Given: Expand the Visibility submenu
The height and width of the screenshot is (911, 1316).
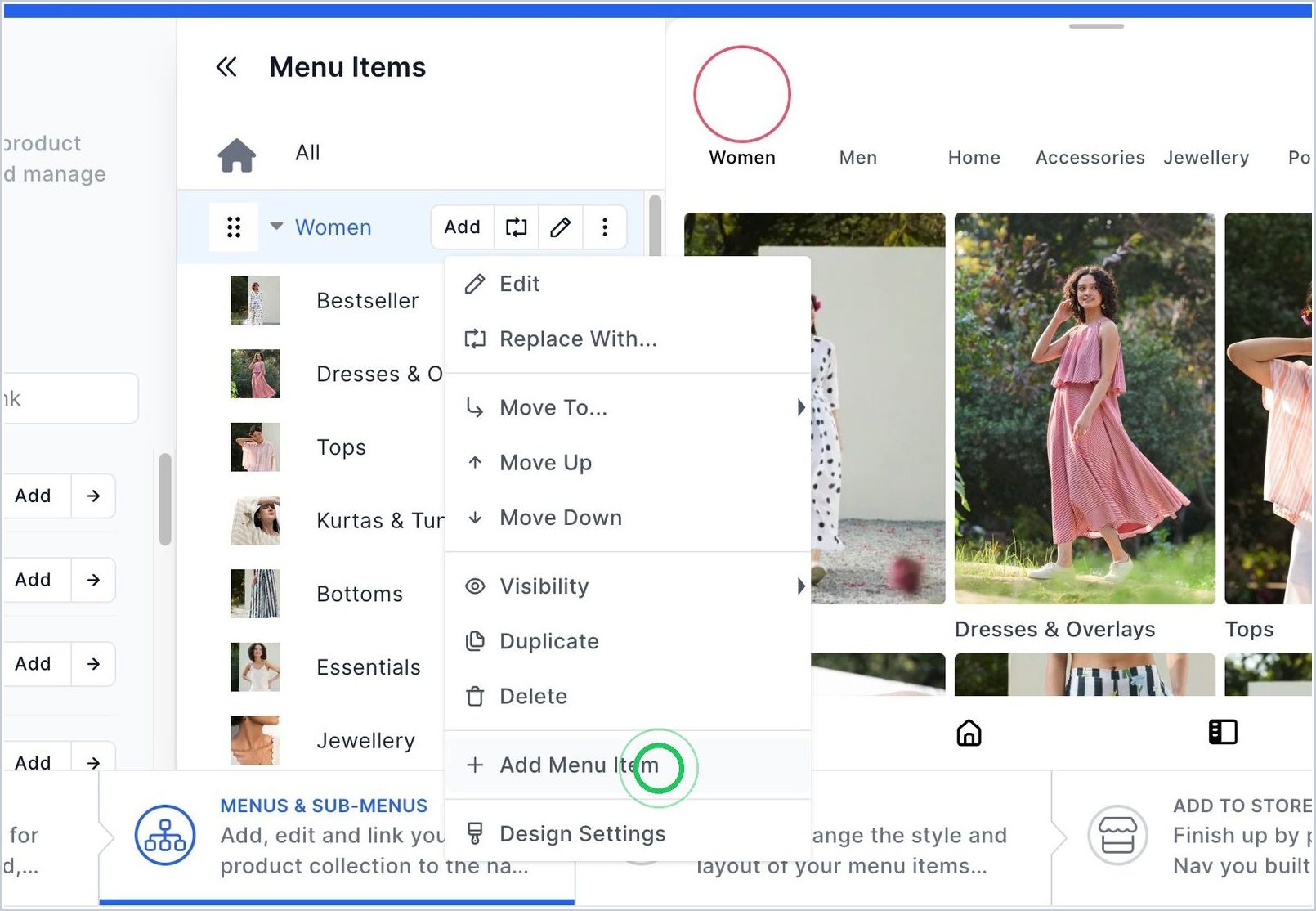Looking at the screenshot, I should (801, 586).
